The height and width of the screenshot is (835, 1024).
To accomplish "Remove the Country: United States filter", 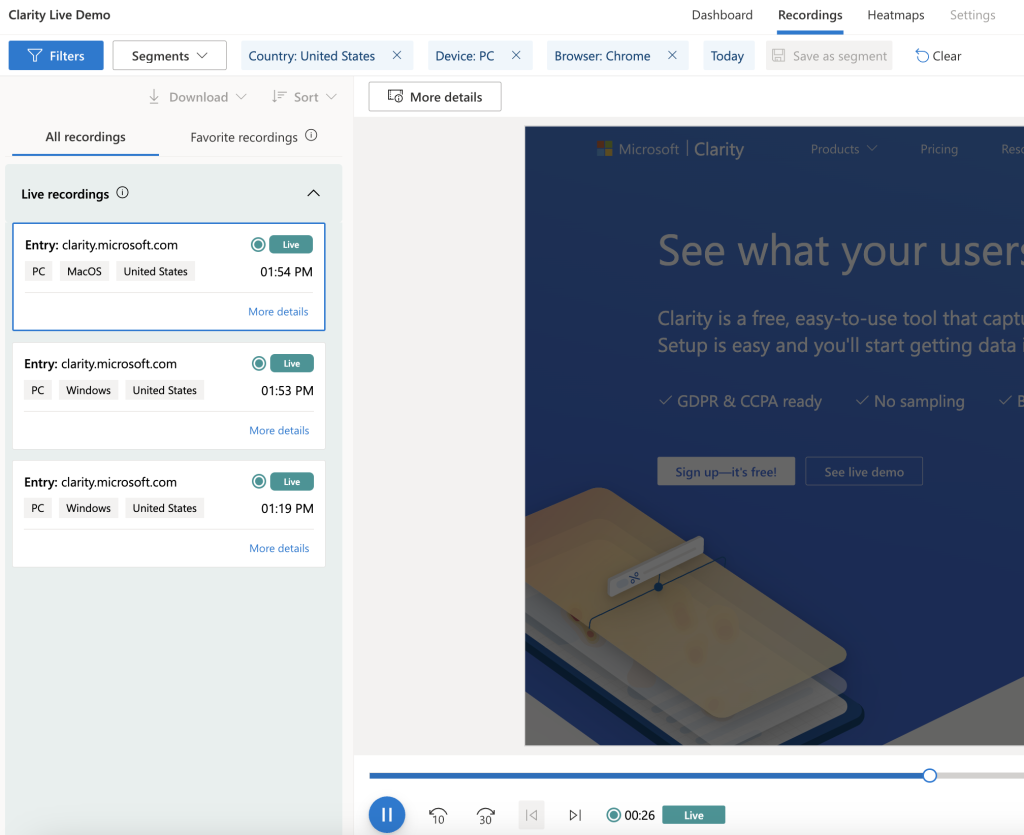I will pos(397,55).
